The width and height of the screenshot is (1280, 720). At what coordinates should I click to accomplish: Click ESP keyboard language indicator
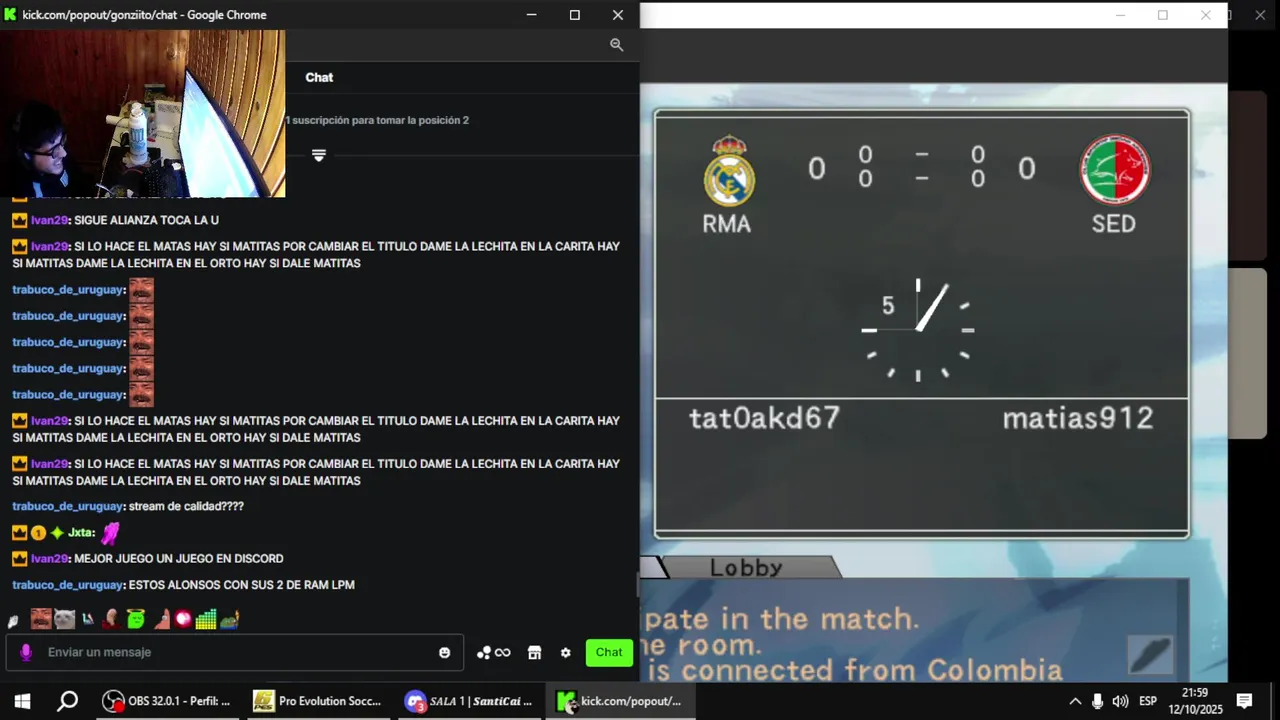1148,701
